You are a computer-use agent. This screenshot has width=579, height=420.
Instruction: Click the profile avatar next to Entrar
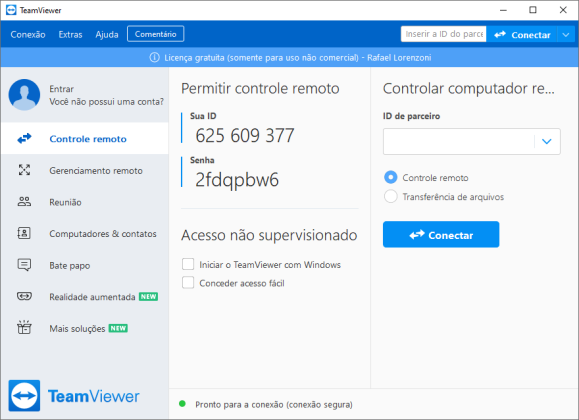tap(24, 95)
